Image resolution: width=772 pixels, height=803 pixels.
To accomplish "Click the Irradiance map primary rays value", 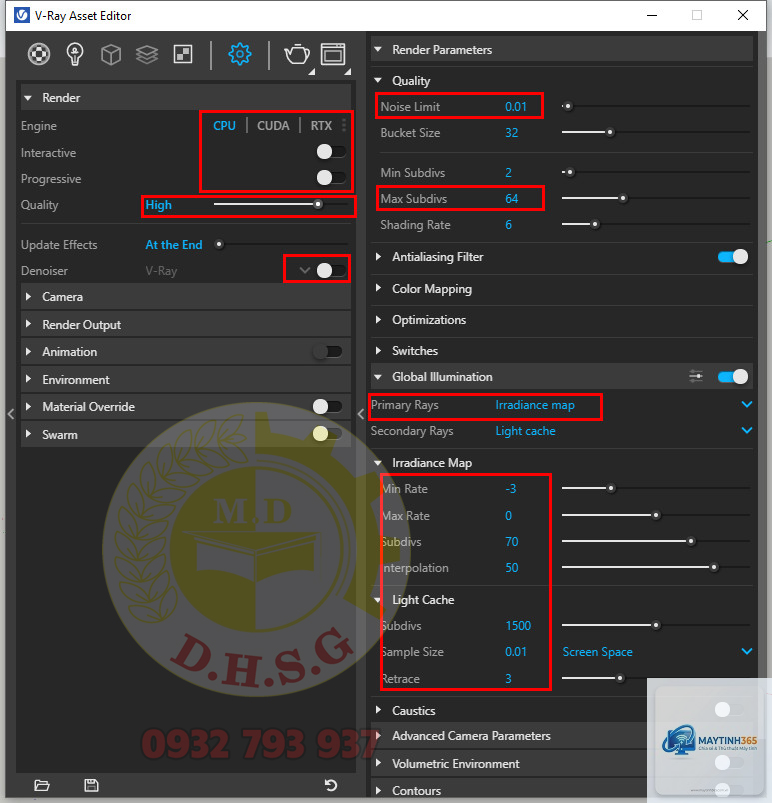I will pos(535,405).
